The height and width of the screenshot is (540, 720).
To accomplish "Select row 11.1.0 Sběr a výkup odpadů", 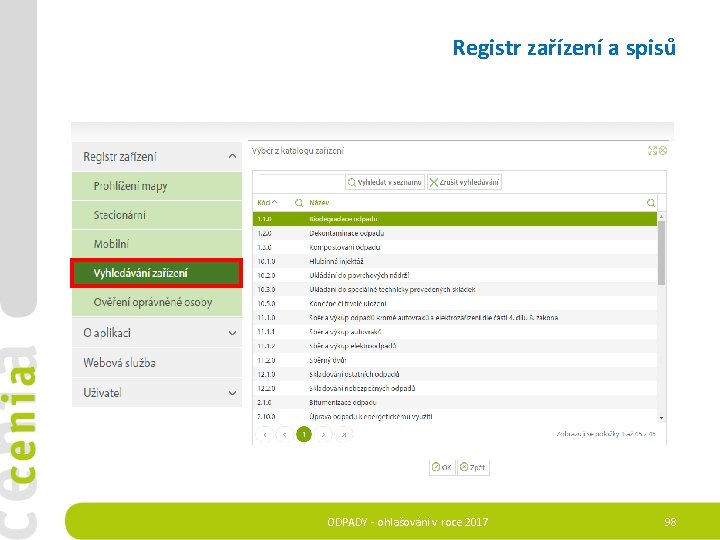I will click(x=455, y=318).
